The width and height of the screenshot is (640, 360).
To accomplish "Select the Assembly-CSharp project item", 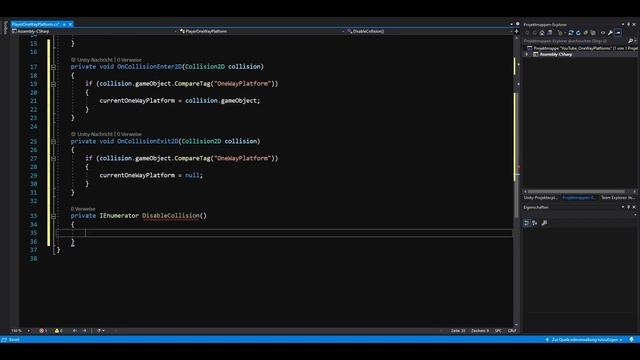I will (x=556, y=54).
